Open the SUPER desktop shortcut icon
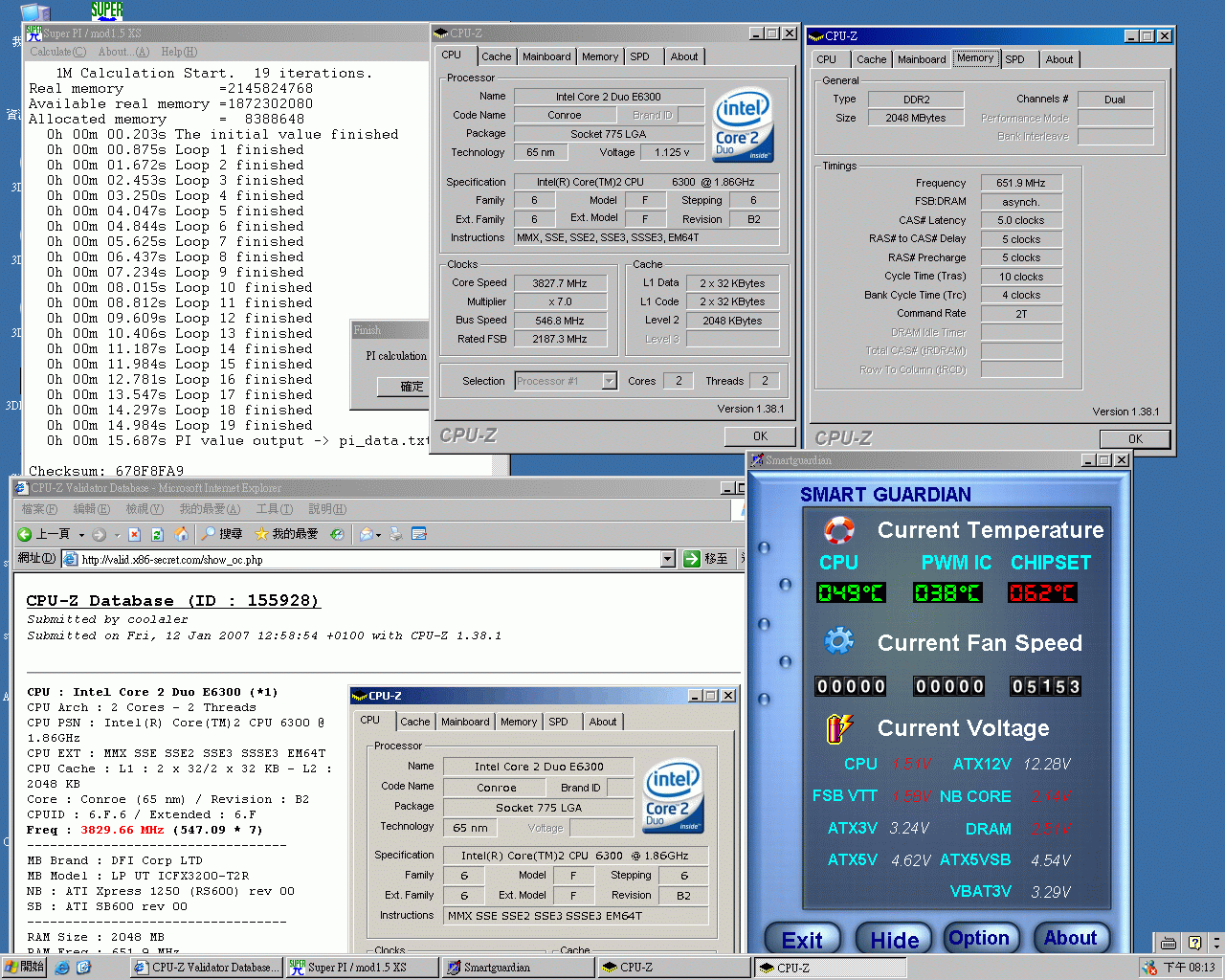1225x980 pixels. pyautogui.click(x=106, y=11)
